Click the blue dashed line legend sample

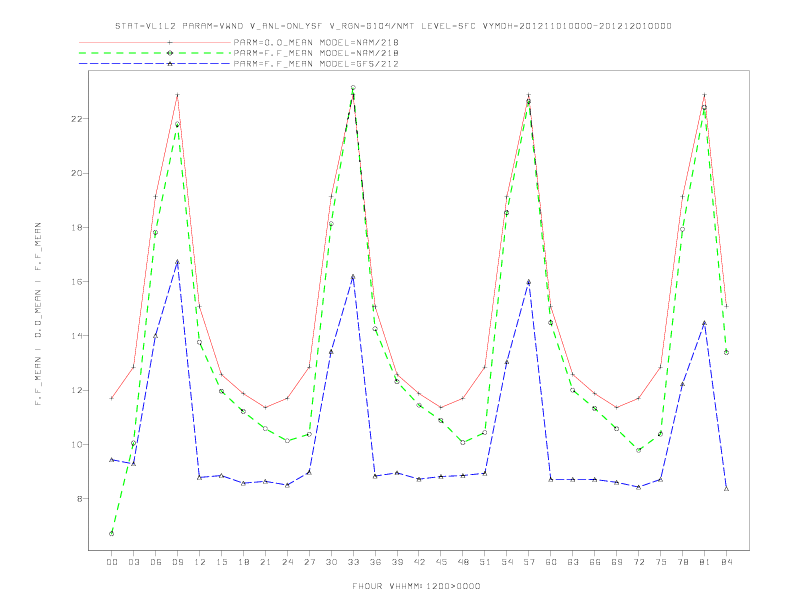155,64
